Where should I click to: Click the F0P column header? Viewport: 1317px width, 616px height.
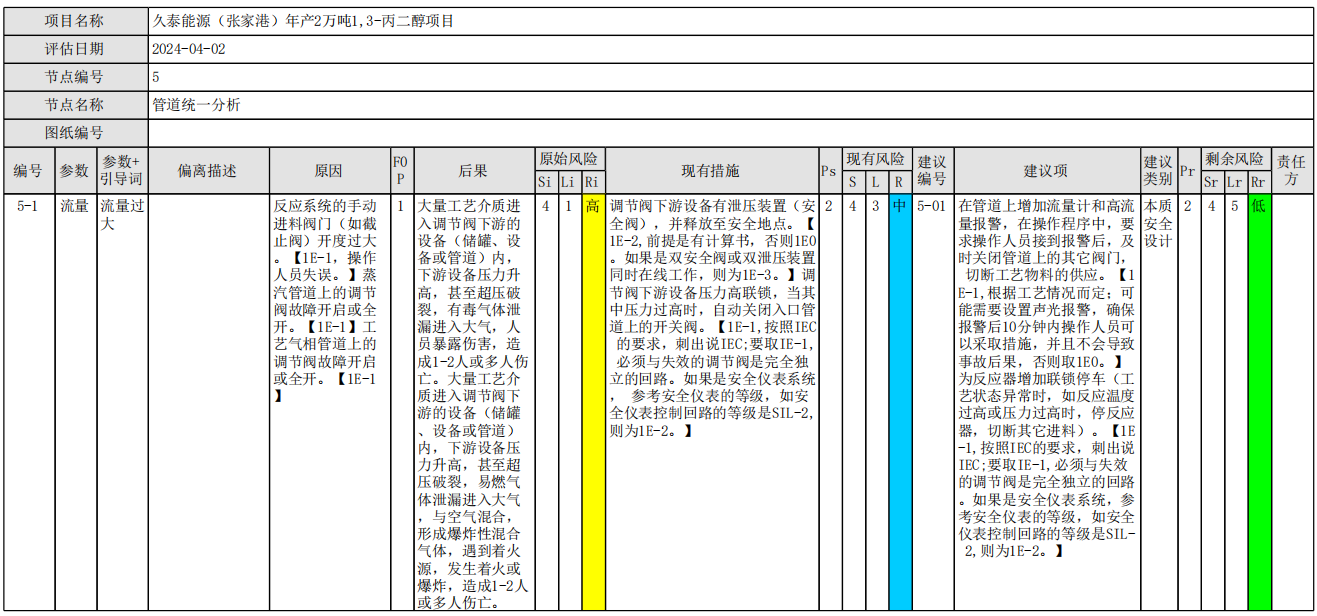coord(400,171)
